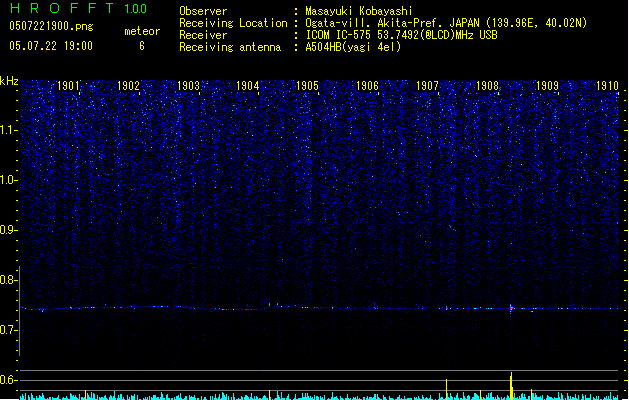The width and height of the screenshot is (629, 400).
Task: Click the kHz axis unit label
Action: pos(9,81)
